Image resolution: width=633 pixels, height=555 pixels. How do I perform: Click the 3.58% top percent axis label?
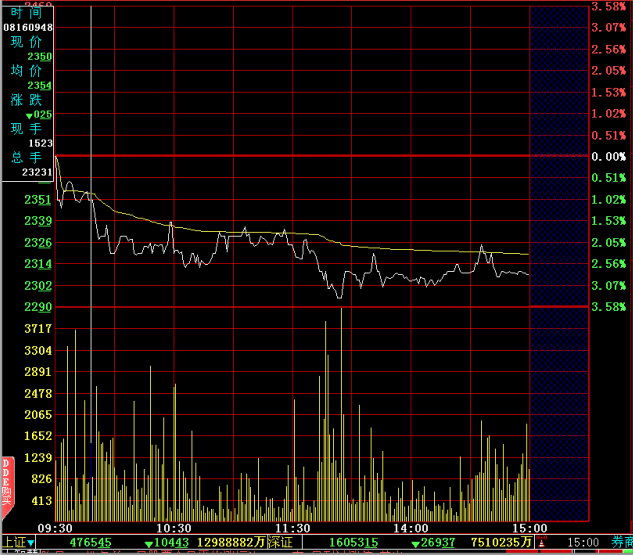(x=608, y=6)
